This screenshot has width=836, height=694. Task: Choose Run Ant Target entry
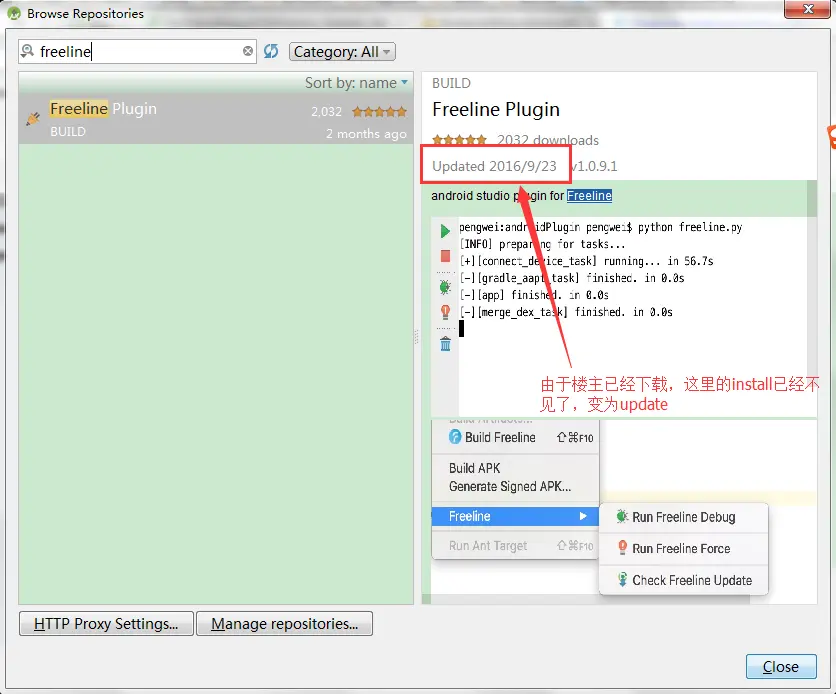click(x=515, y=546)
